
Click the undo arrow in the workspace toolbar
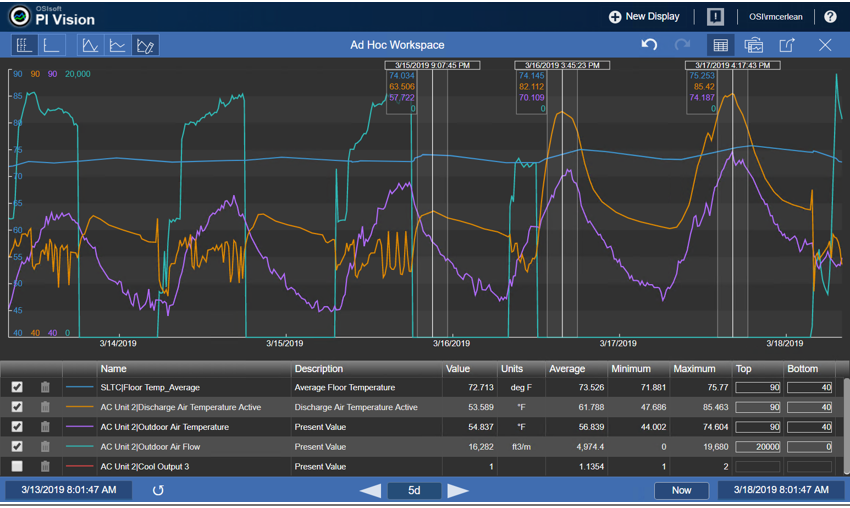(649, 45)
